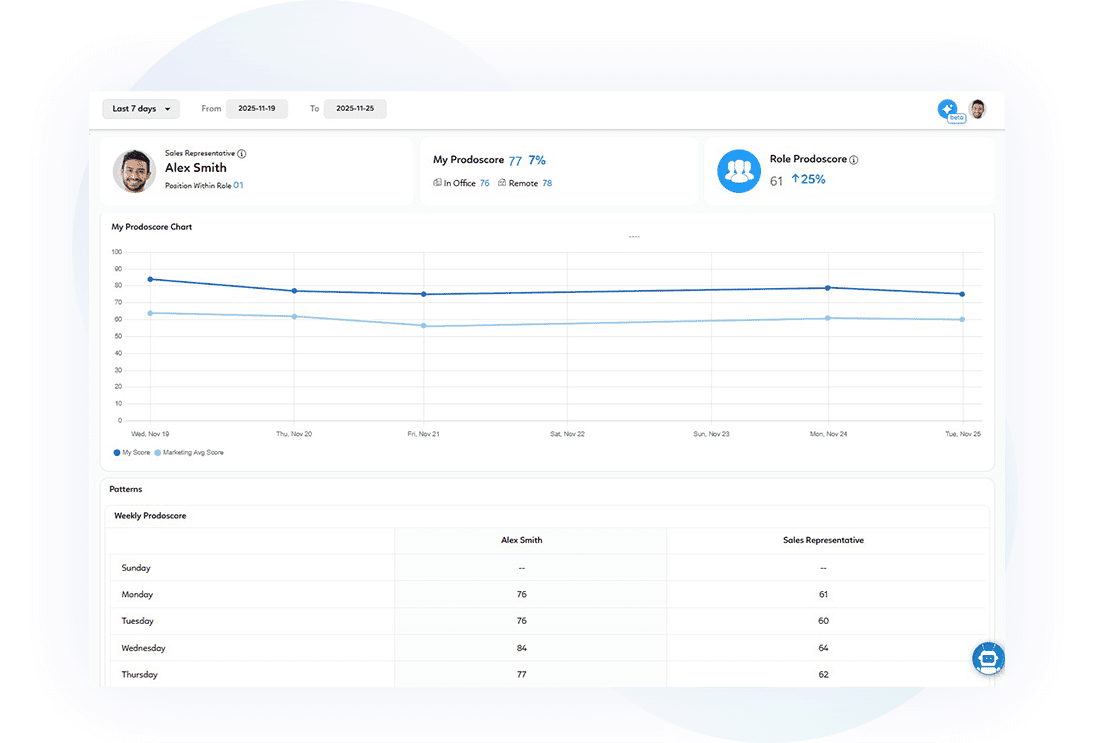Click the To date field 2025-11-25
Image resolution: width=1095 pixels, height=743 pixels.
coord(355,108)
